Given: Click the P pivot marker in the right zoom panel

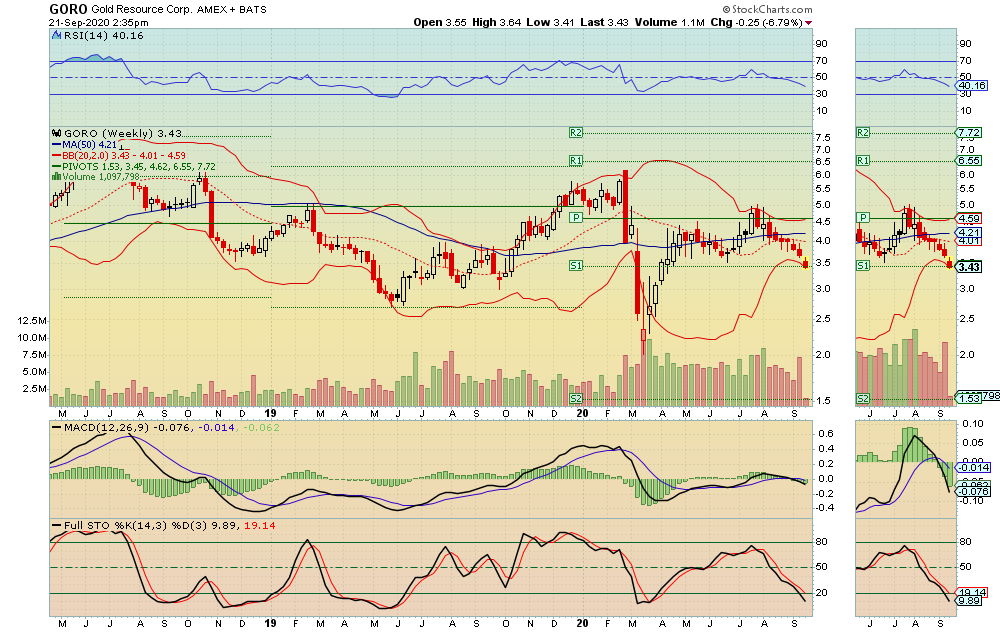Looking at the screenshot, I should tap(863, 217).
